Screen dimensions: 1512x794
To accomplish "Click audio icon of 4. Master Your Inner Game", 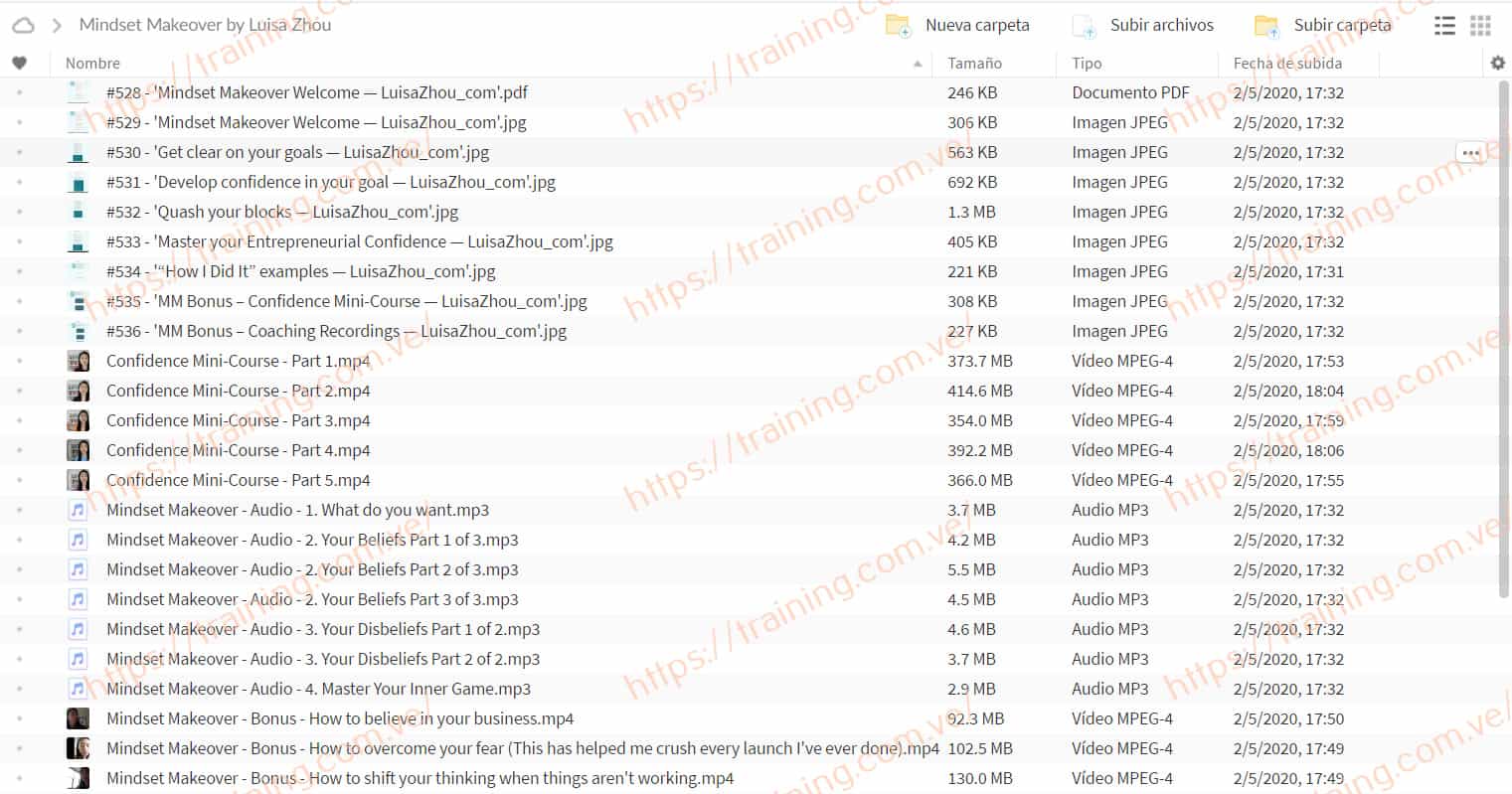I will point(78,689).
